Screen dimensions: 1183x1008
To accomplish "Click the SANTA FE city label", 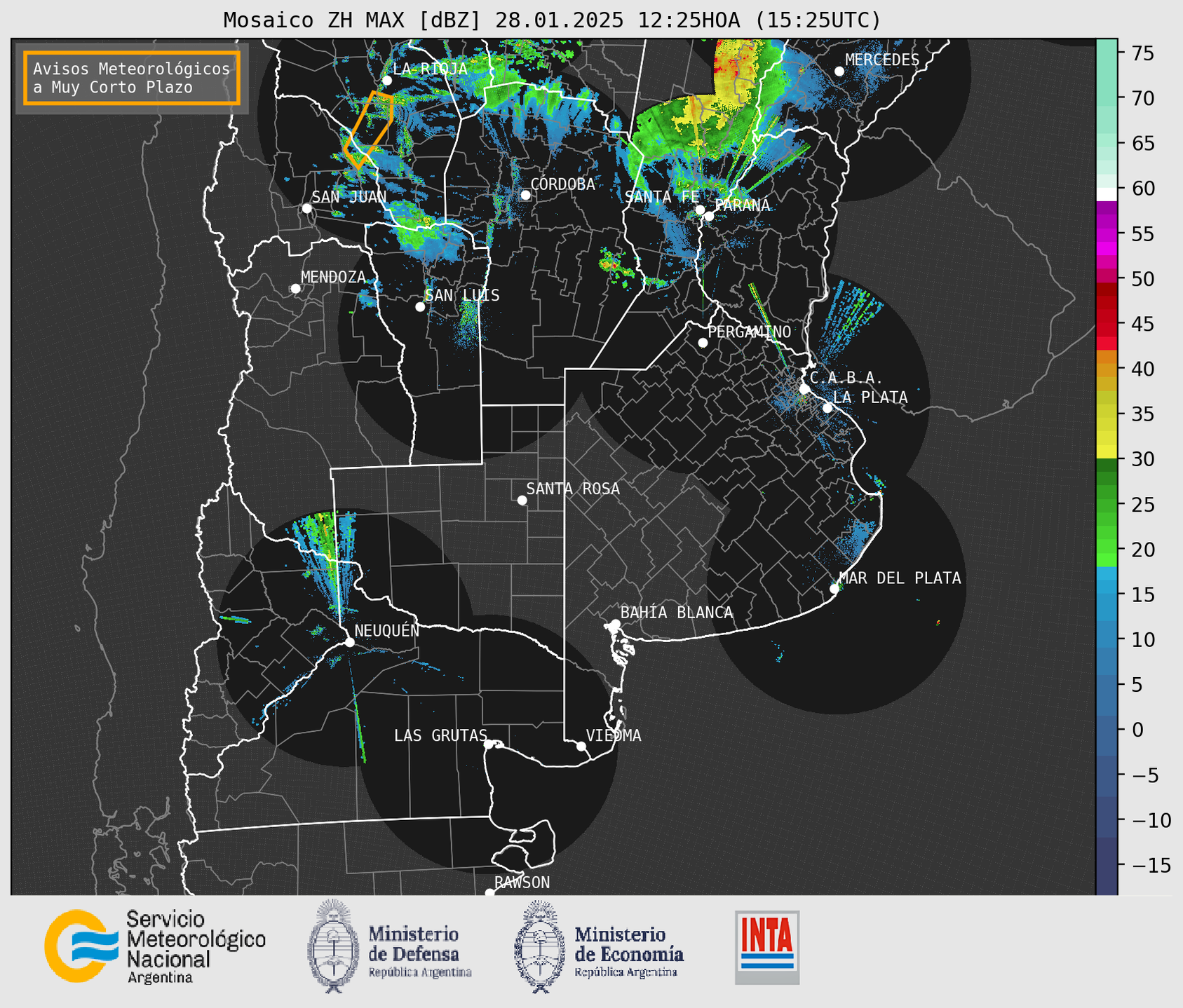I will [x=662, y=197].
